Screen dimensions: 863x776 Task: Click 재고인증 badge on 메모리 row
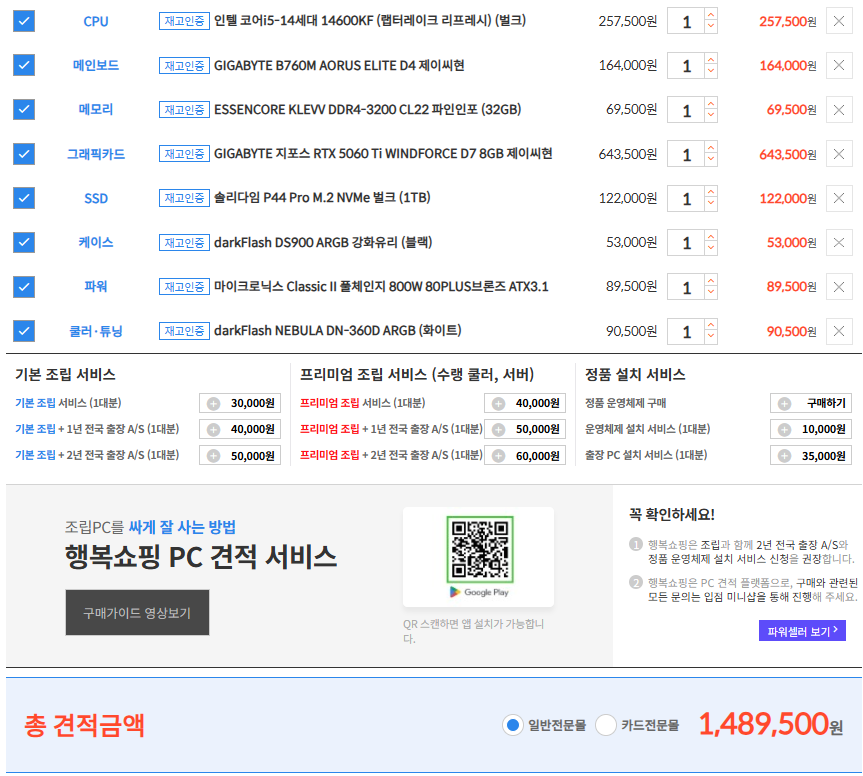click(184, 110)
